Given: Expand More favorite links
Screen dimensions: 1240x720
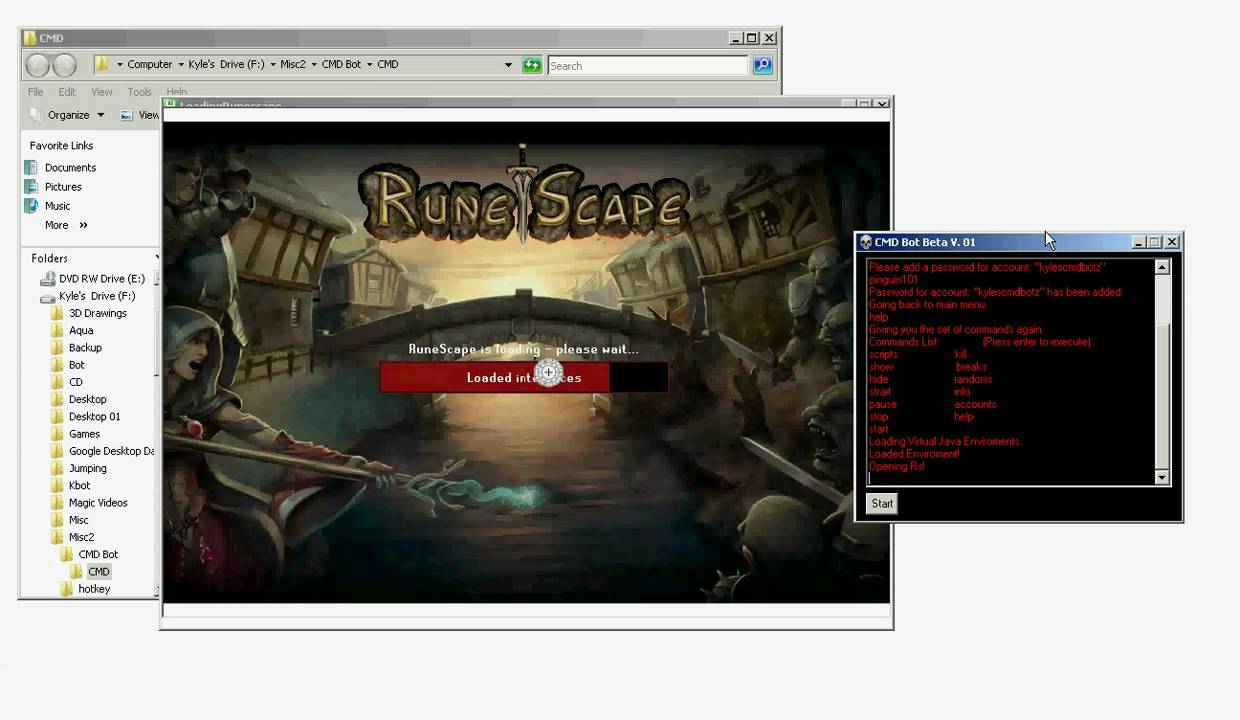Looking at the screenshot, I should coord(66,225).
